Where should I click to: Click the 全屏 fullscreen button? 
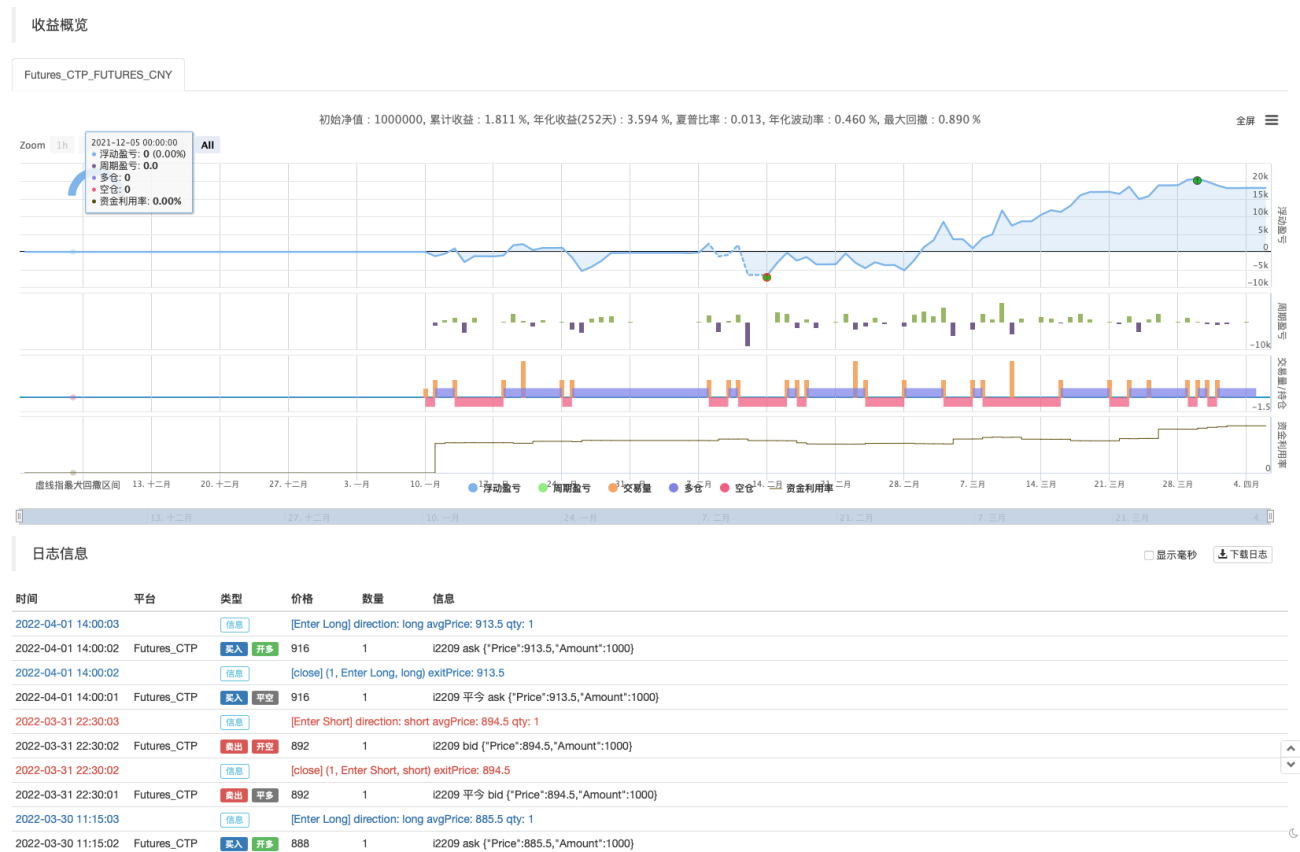pyautogui.click(x=1245, y=120)
